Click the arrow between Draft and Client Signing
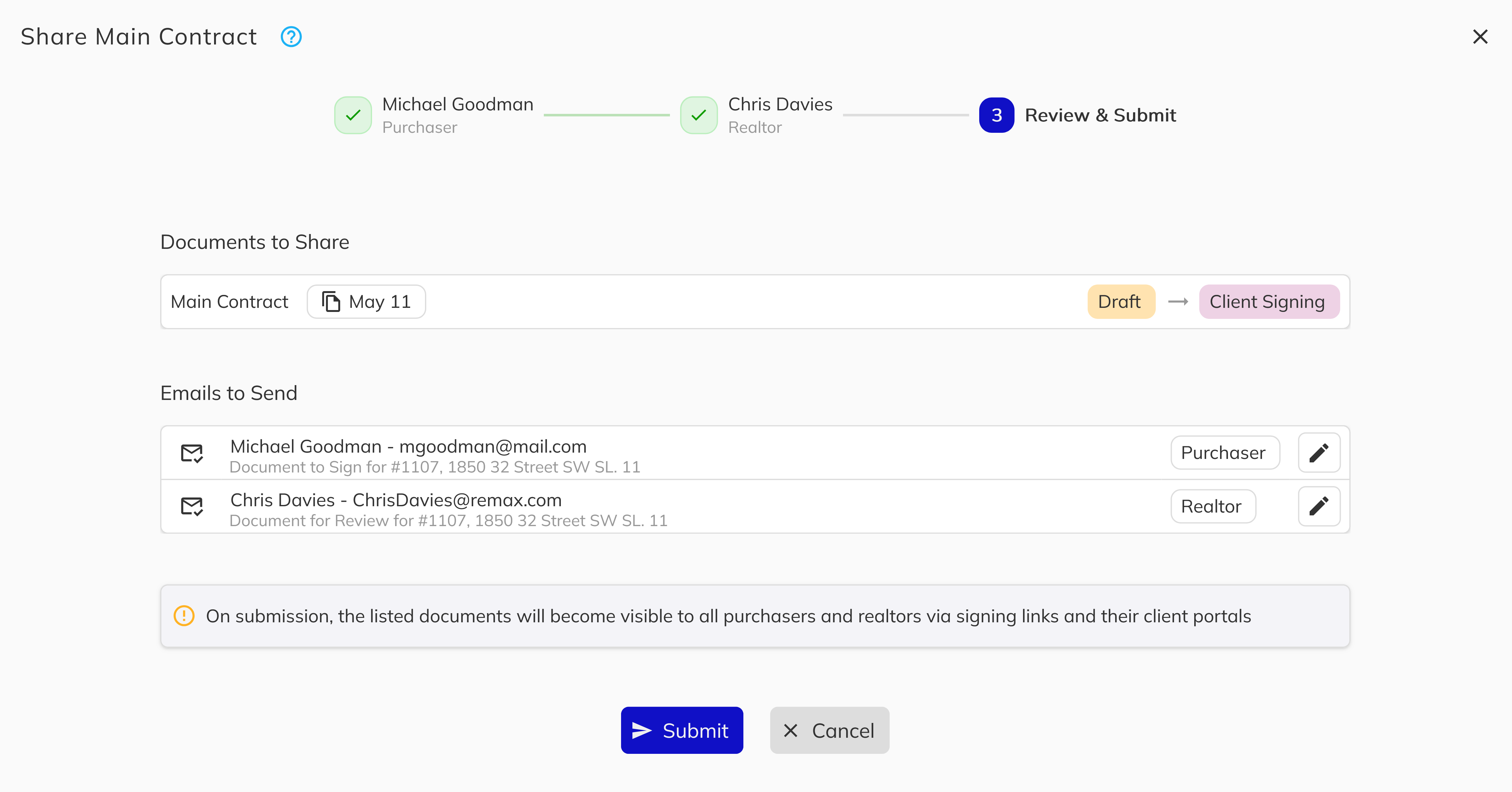 tap(1178, 302)
